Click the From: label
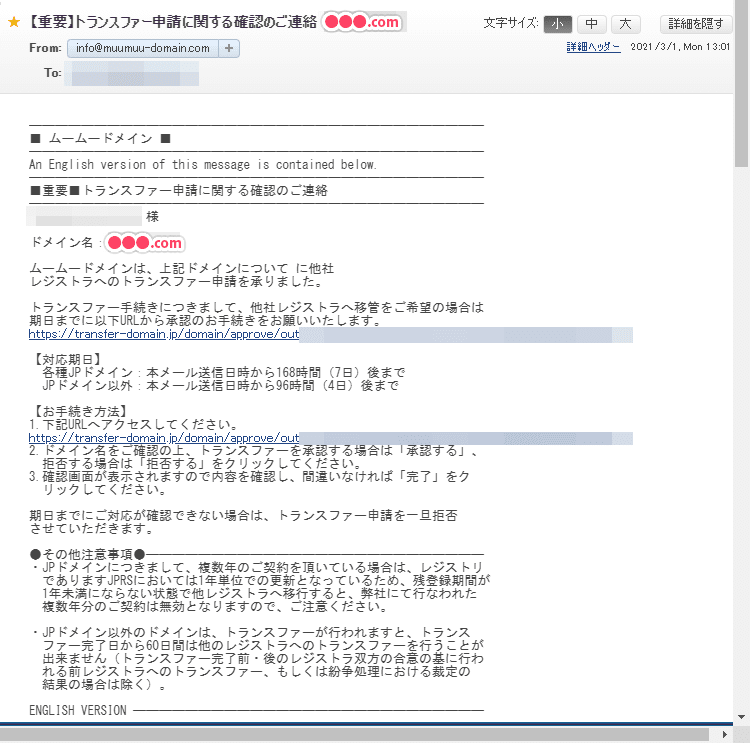750x743 pixels. click(45, 48)
